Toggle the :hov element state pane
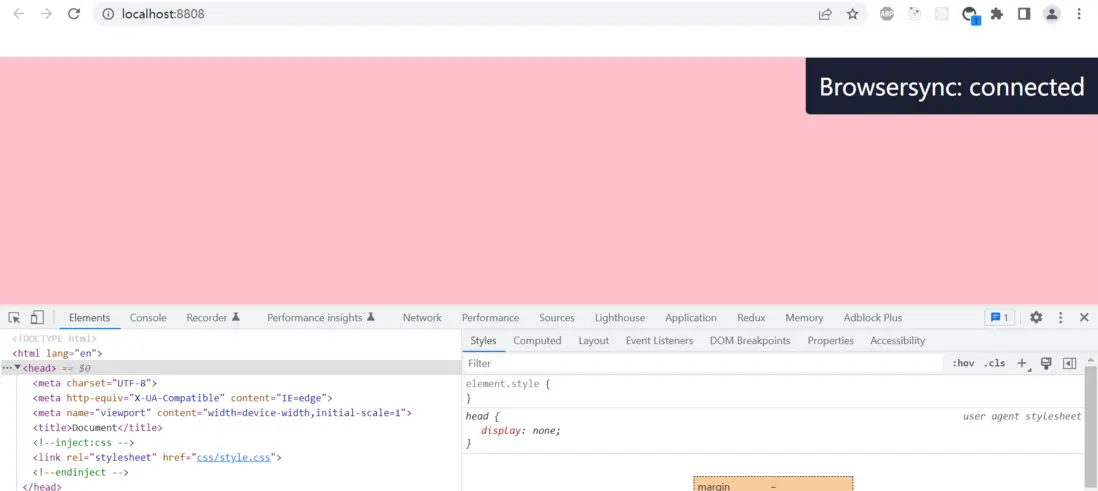Viewport: 1098px width, 491px height. (x=963, y=363)
